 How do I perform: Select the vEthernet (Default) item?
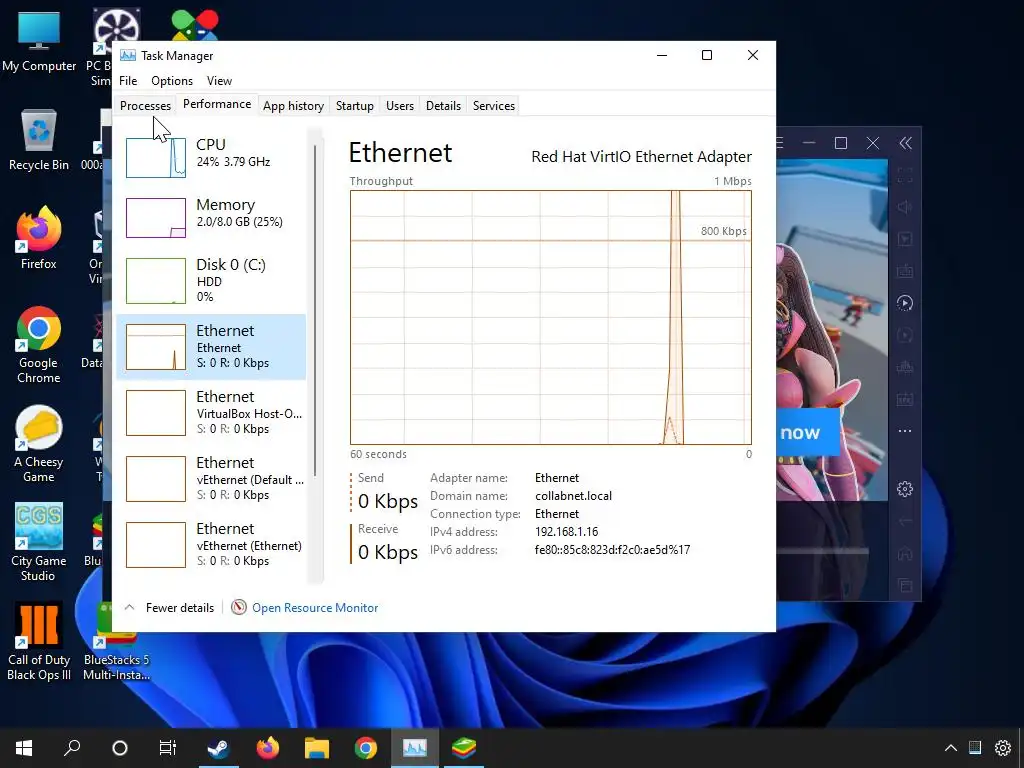click(x=211, y=479)
